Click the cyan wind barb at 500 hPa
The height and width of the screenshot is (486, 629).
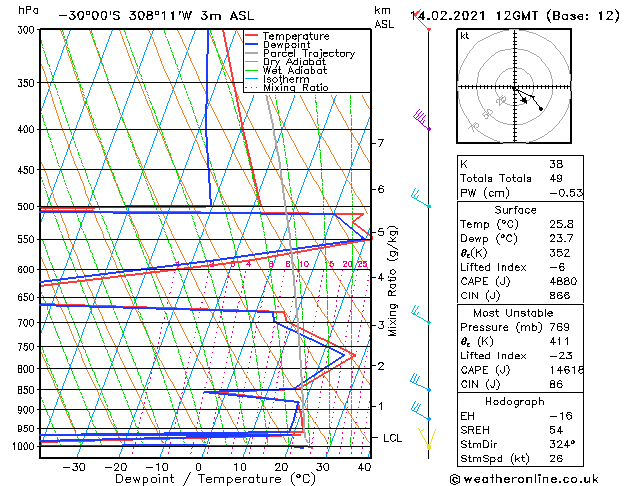(x=421, y=200)
